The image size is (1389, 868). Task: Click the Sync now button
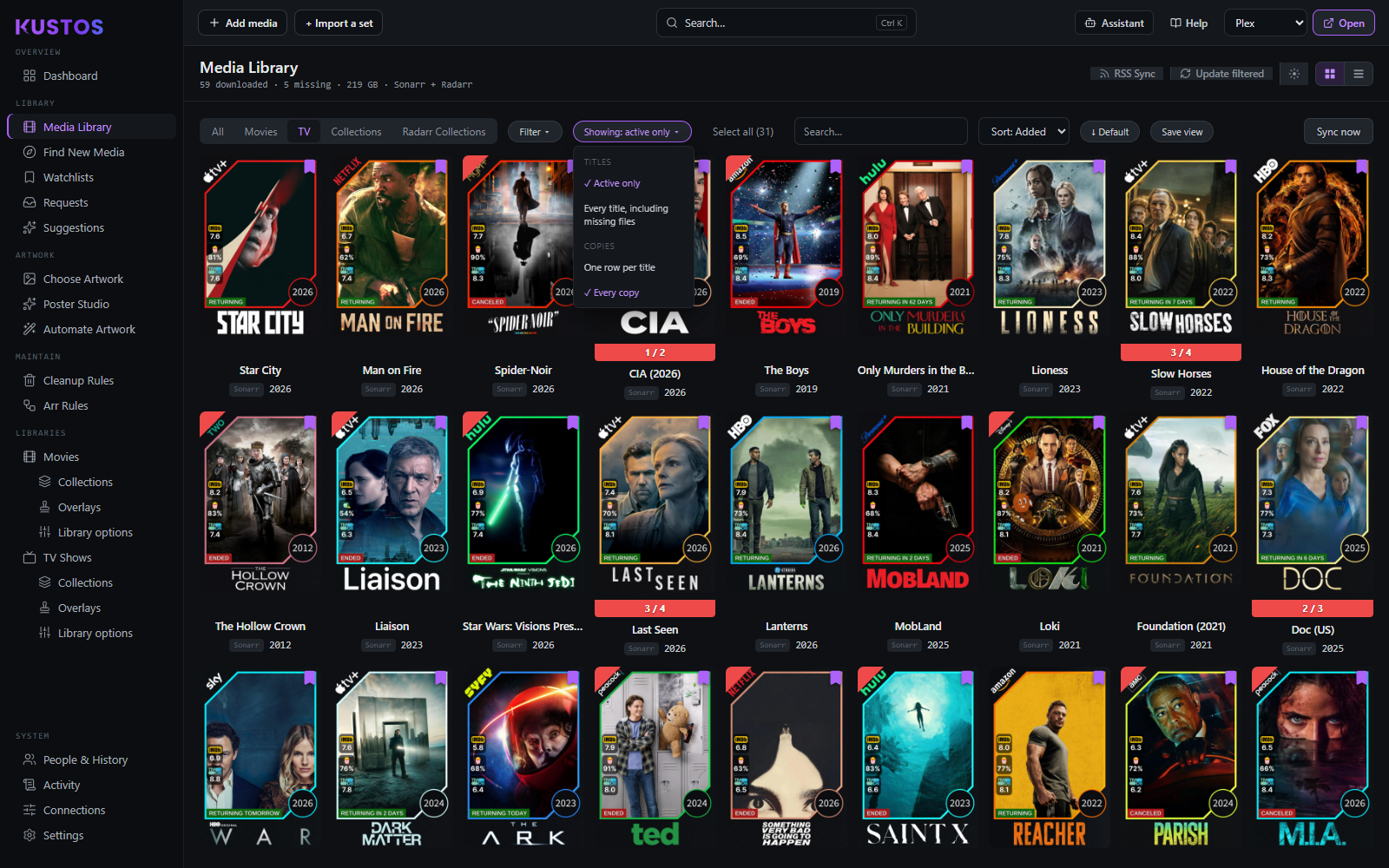tap(1338, 132)
